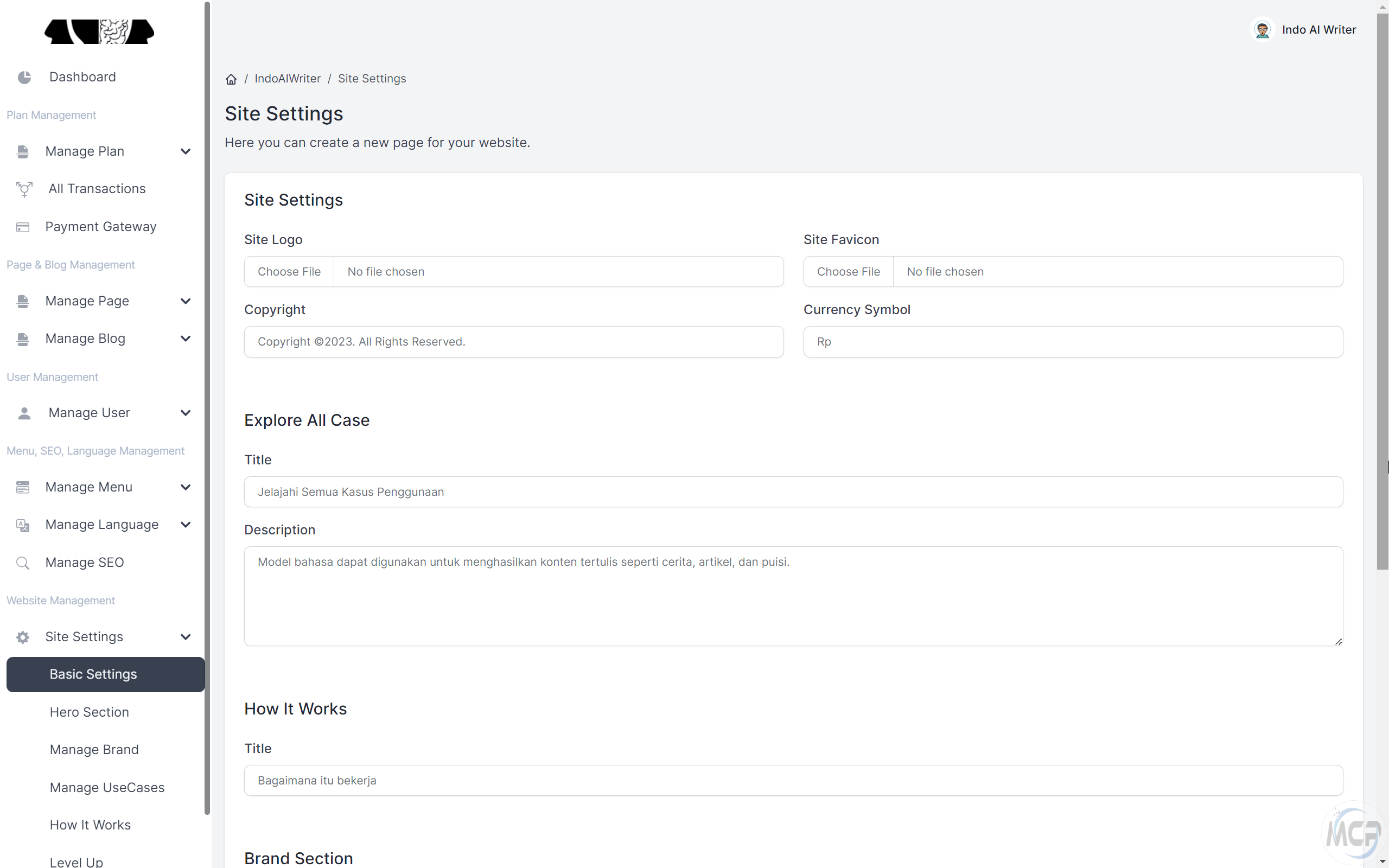This screenshot has height=868, width=1389.
Task: Click the IndoAIWriter breadcrumb link
Action: 288,79
